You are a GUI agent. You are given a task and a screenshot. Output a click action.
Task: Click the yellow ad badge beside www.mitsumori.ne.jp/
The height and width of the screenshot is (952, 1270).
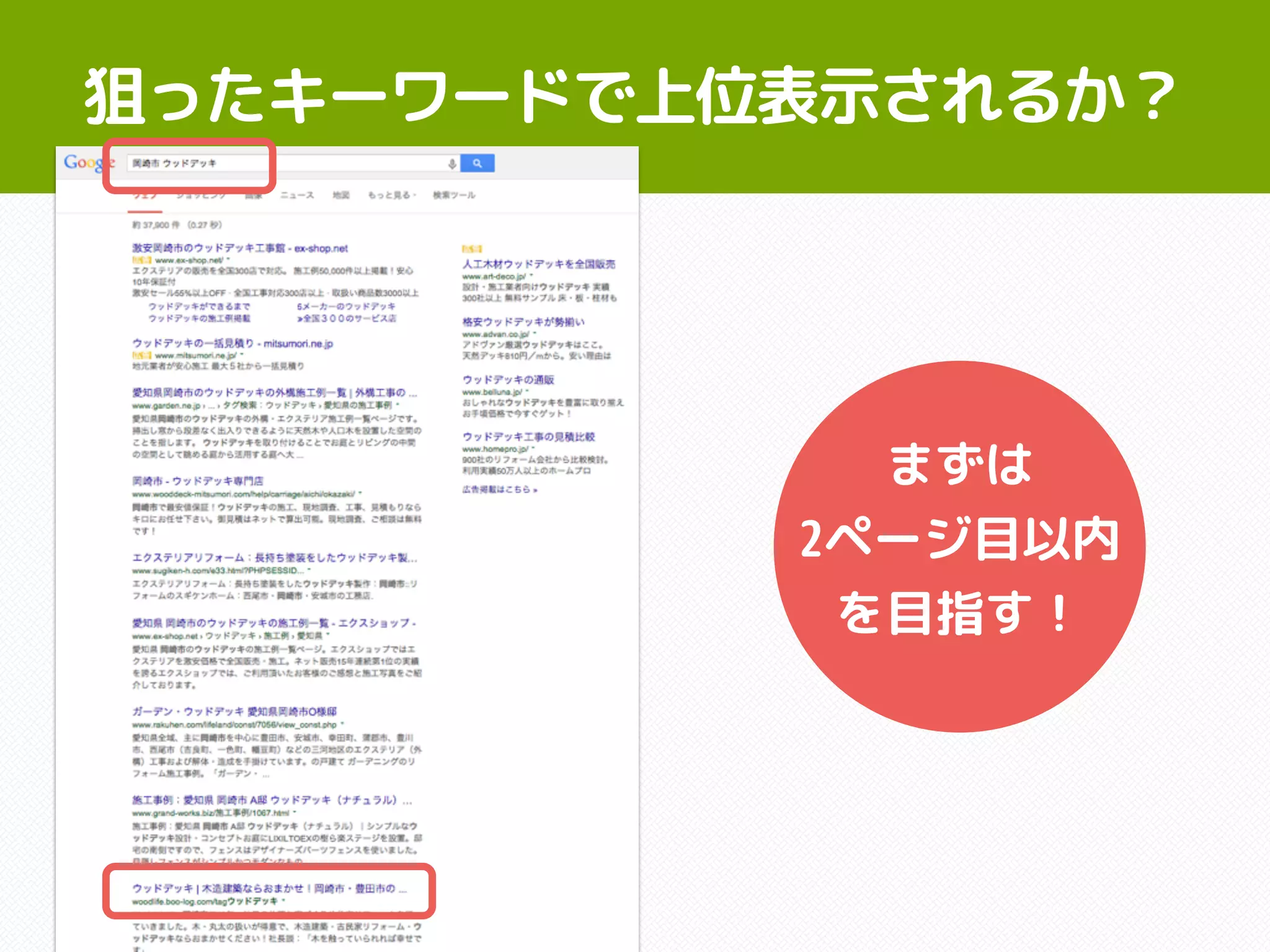pyautogui.click(x=141, y=355)
